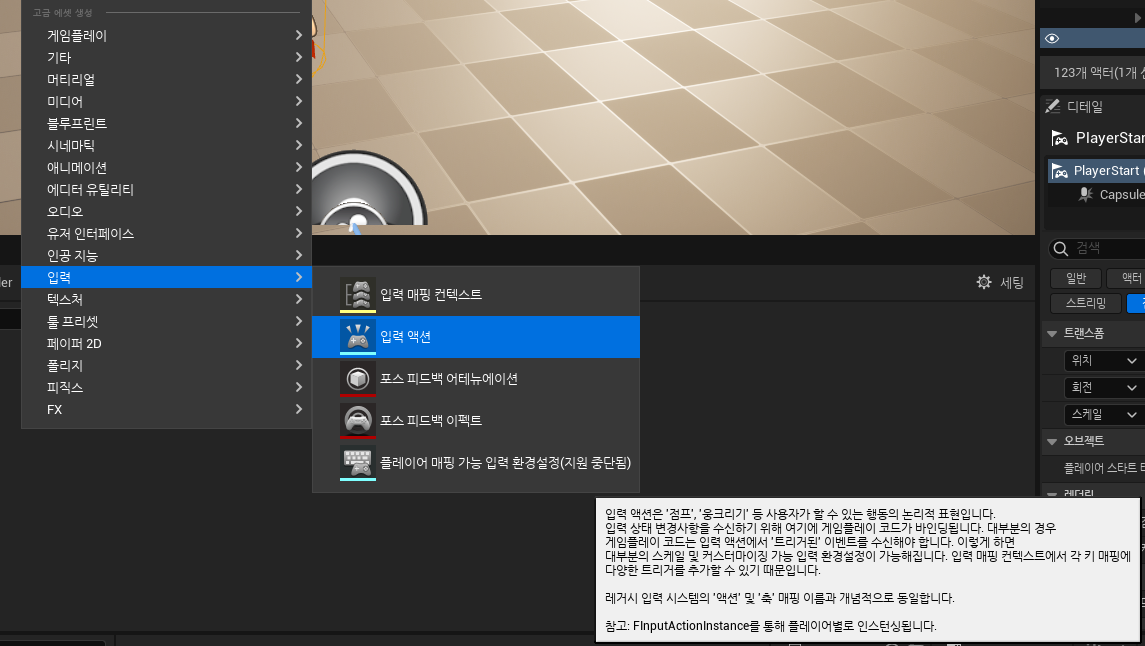1145x646 pixels.
Task: Create a new 입력 액션 asset
Action: (476, 337)
